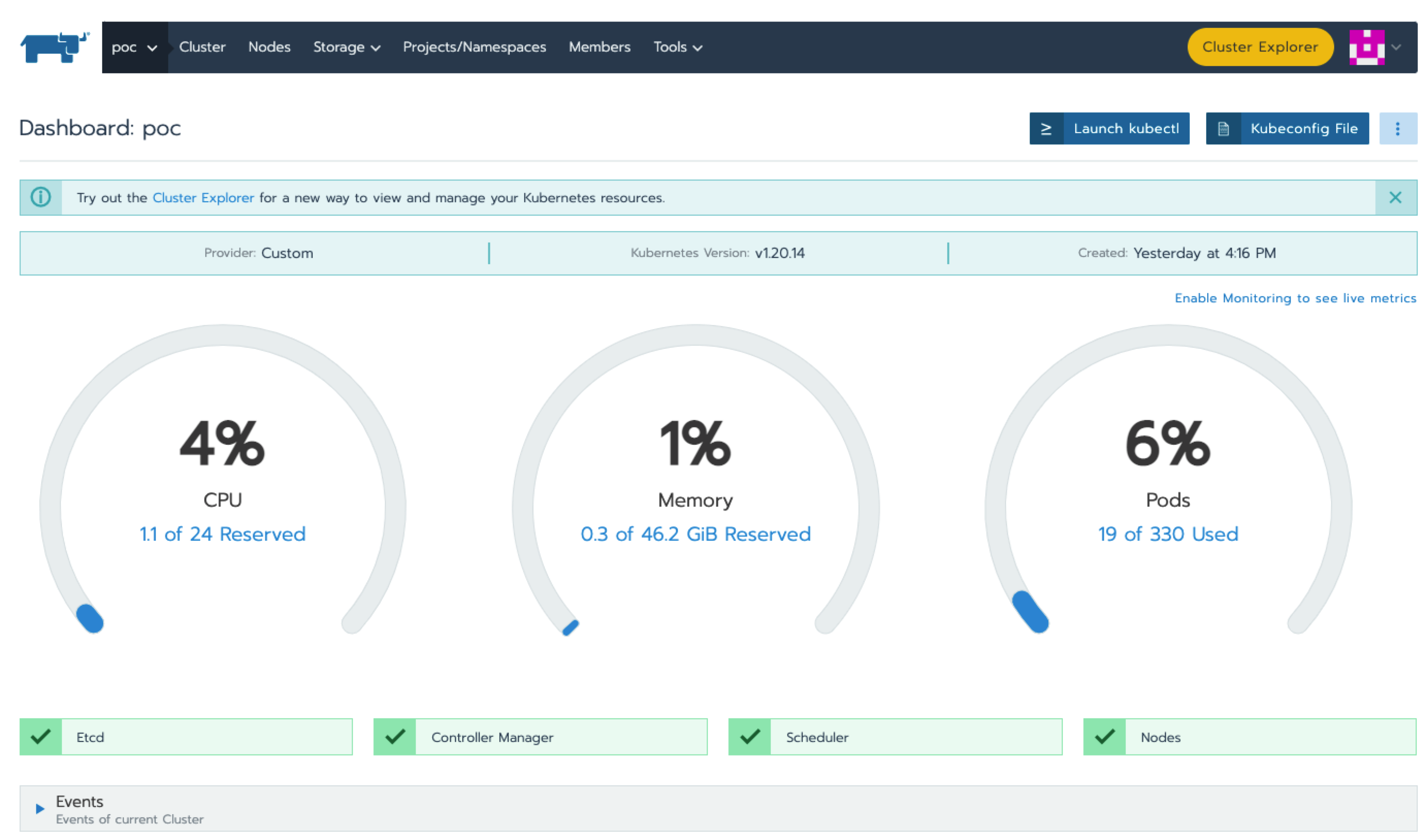Open the Tools dropdown menu
The image size is (1426, 840).
(677, 47)
